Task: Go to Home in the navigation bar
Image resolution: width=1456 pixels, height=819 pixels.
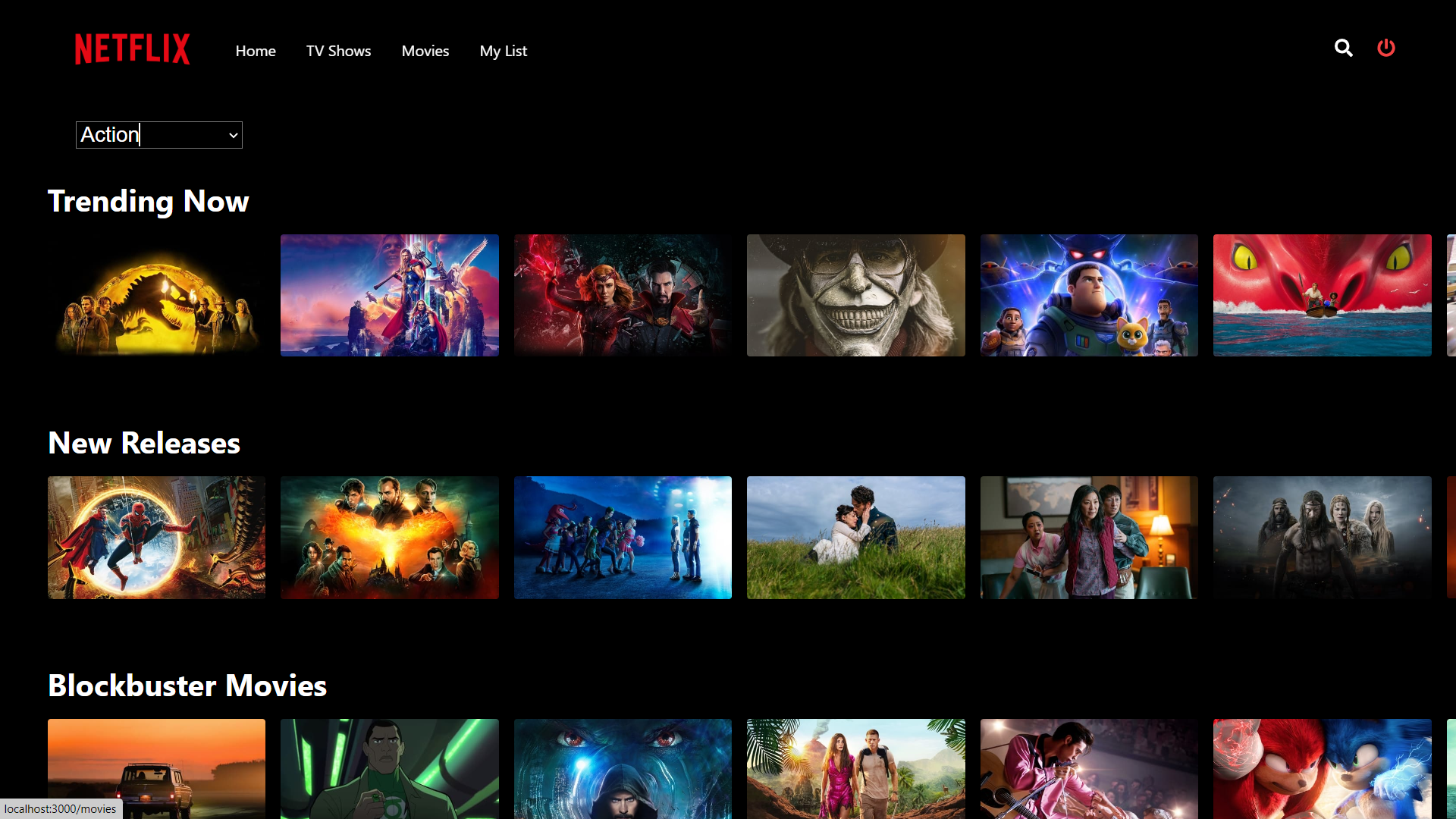Action: click(x=256, y=51)
